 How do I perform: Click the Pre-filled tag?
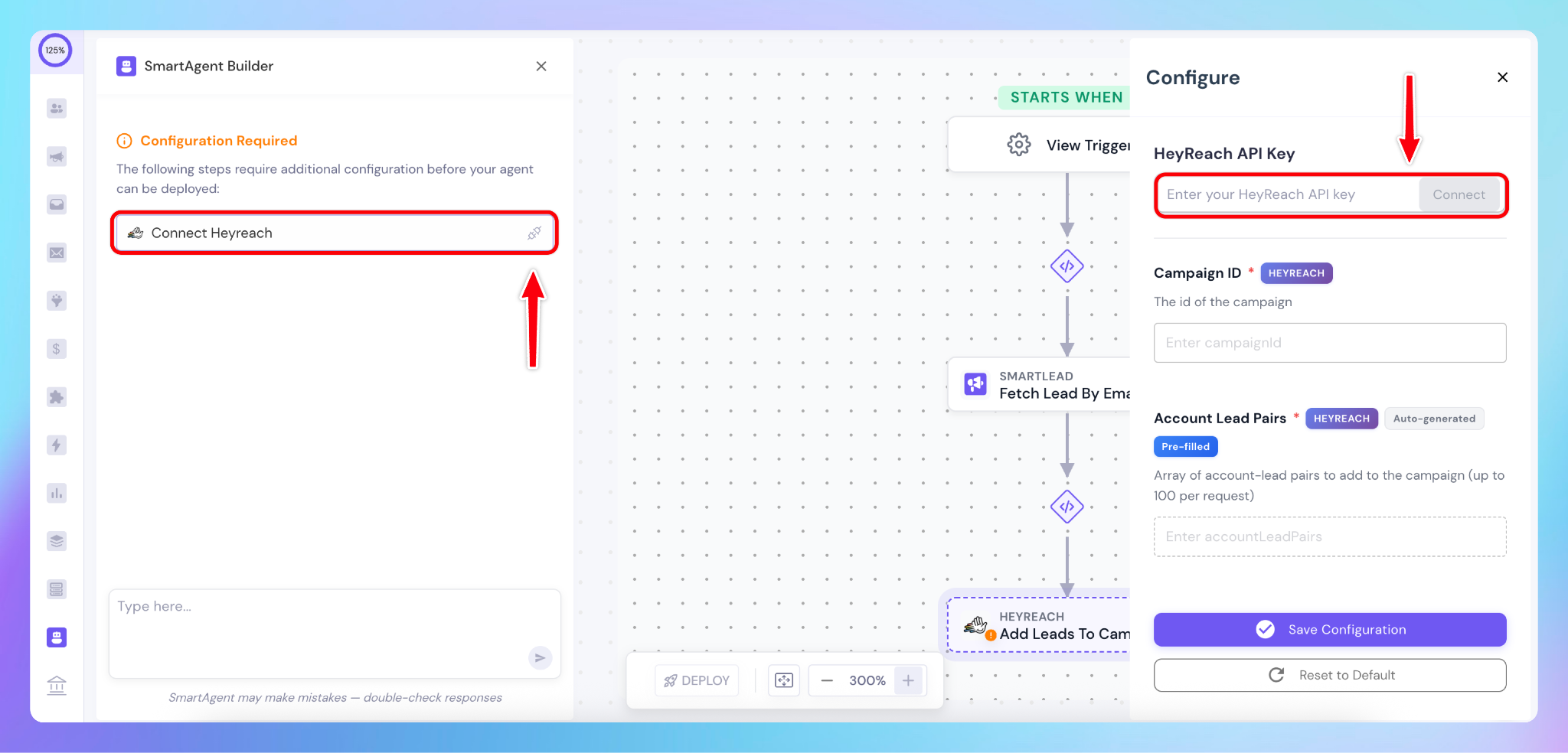[x=1185, y=447]
